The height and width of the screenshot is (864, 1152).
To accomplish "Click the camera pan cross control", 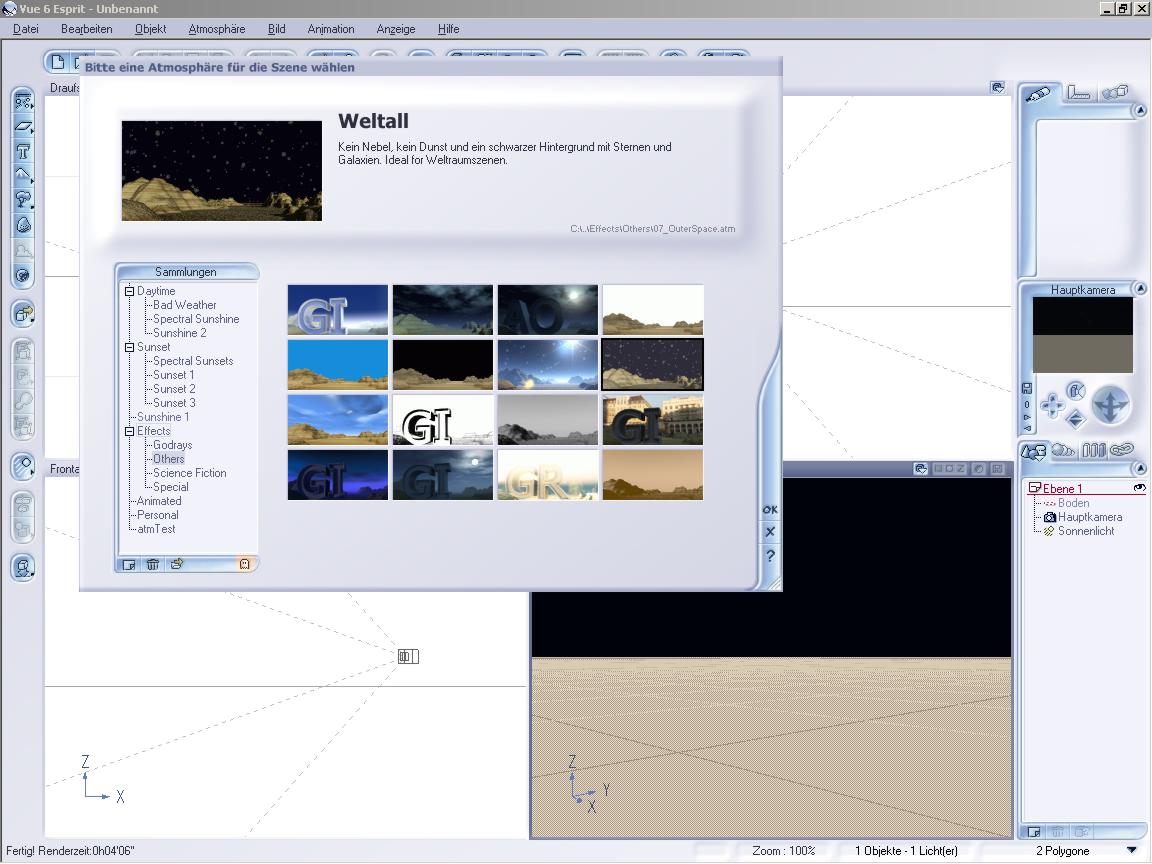I will tap(1052, 405).
